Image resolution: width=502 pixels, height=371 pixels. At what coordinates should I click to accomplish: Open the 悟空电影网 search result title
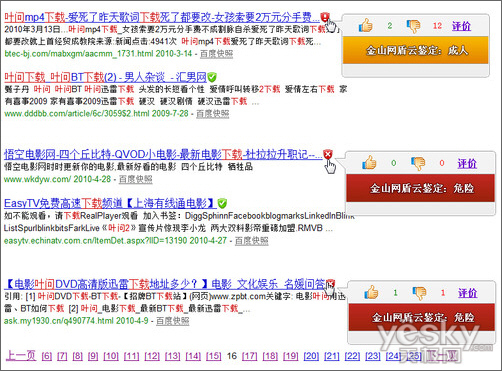tap(163, 154)
